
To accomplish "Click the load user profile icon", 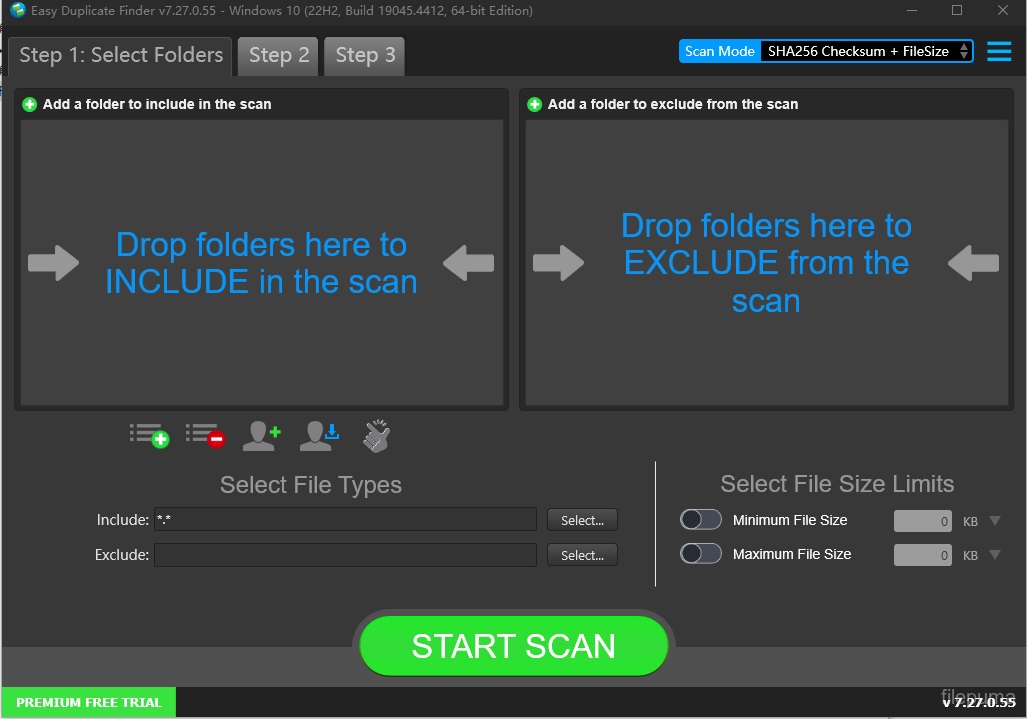I will point(318,435).
